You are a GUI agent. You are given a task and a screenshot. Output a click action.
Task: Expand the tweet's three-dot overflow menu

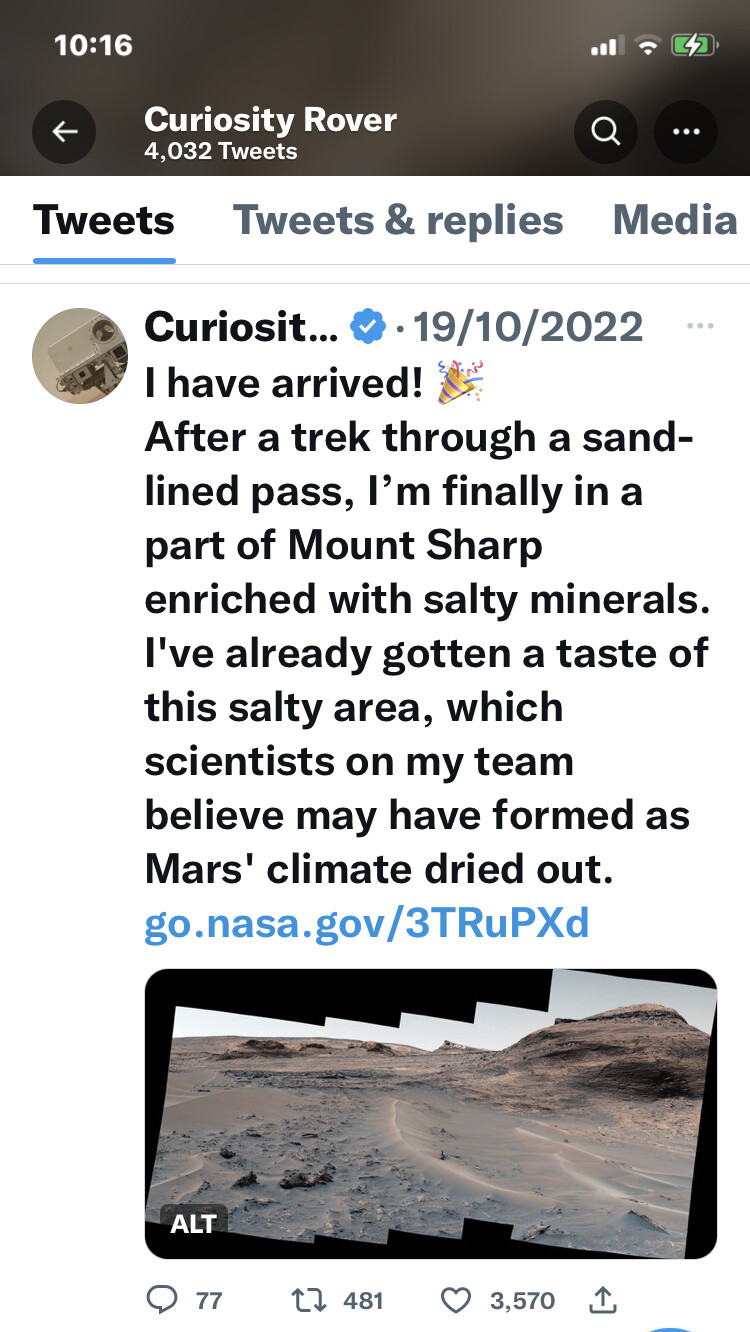(x=701, y=326)
